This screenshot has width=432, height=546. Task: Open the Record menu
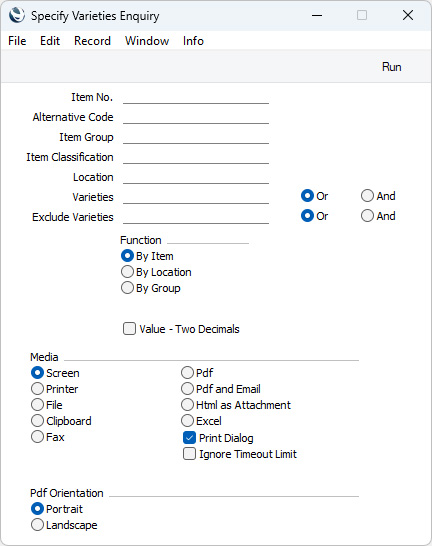click(x=92, y=41)
